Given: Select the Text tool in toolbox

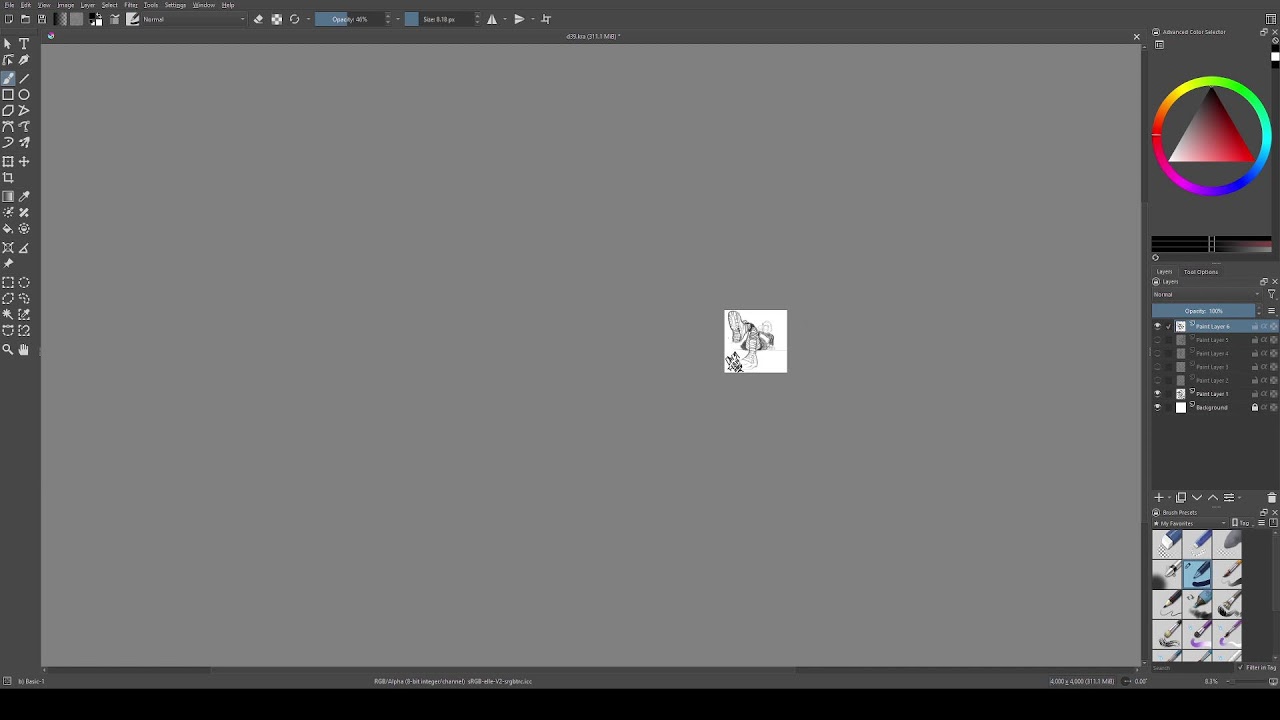Looking at the screenshot, I should pos(24,44).
